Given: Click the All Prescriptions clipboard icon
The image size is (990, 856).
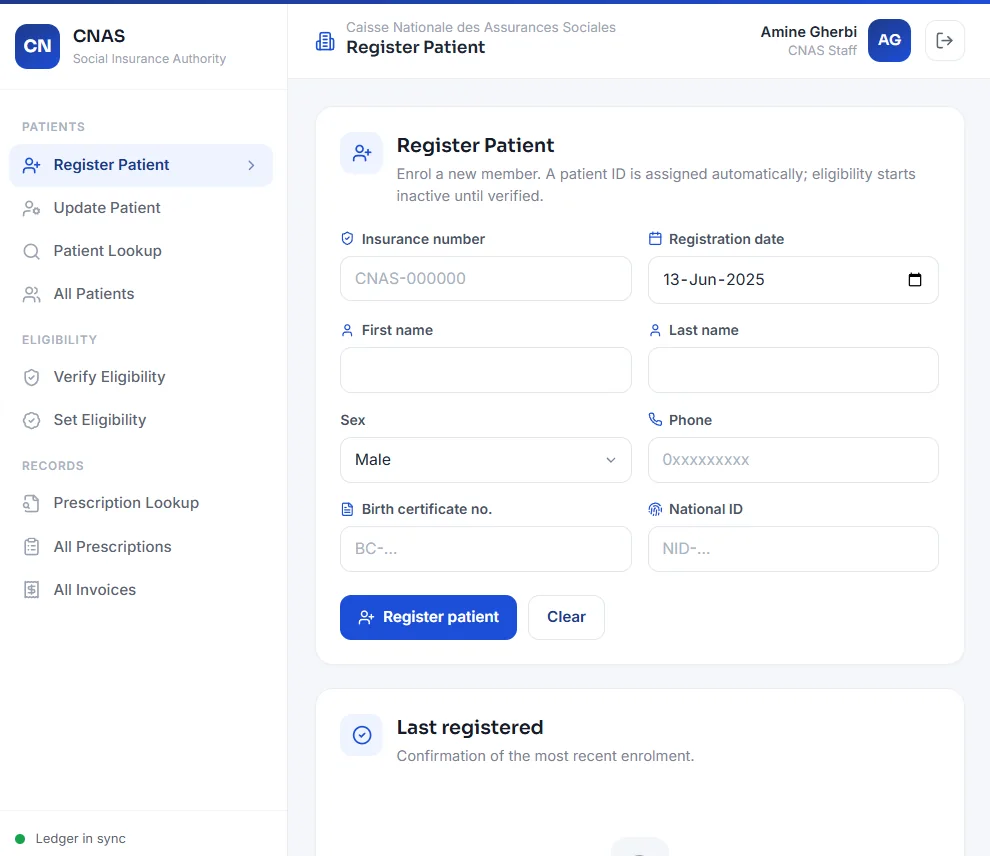Looking at the screenshot, I should click(x=32, y=547).
